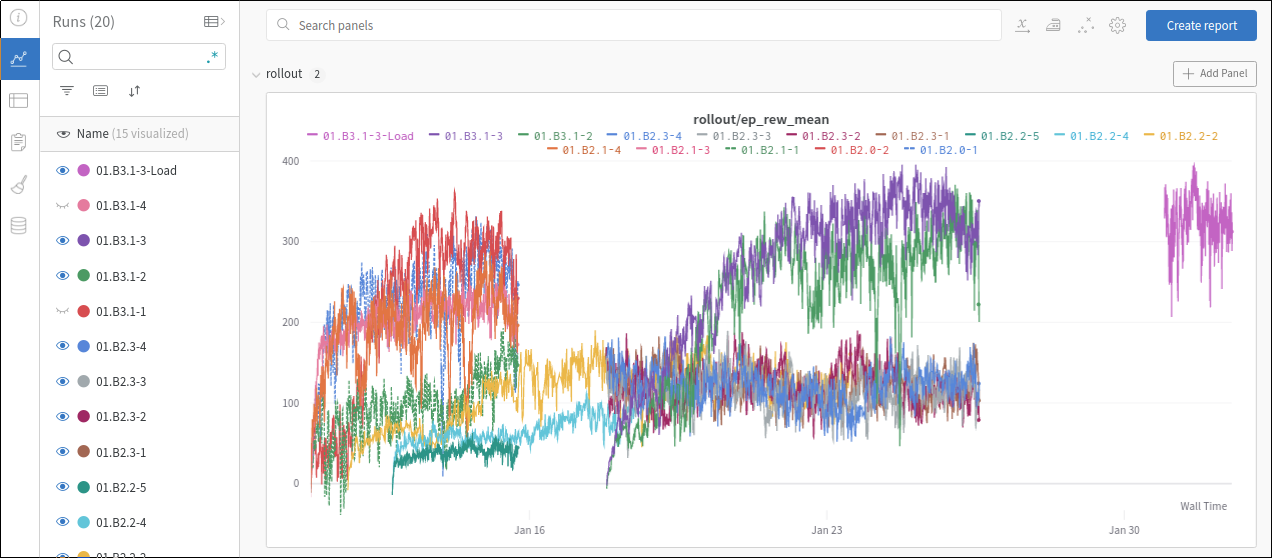Open the Sweeps brush icon in sidebar
Screen dimensions: 1272x558
(x=19, y=184)
